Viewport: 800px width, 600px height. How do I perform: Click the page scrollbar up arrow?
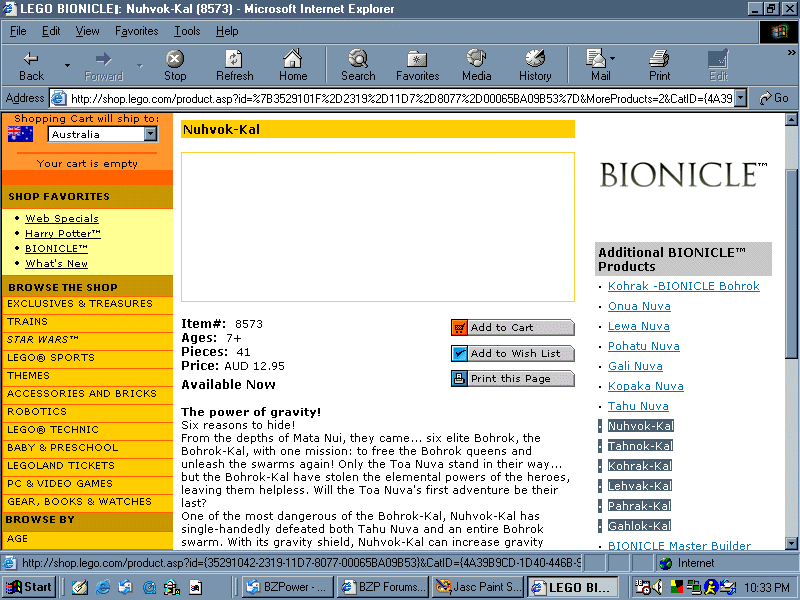coord(791,119)
